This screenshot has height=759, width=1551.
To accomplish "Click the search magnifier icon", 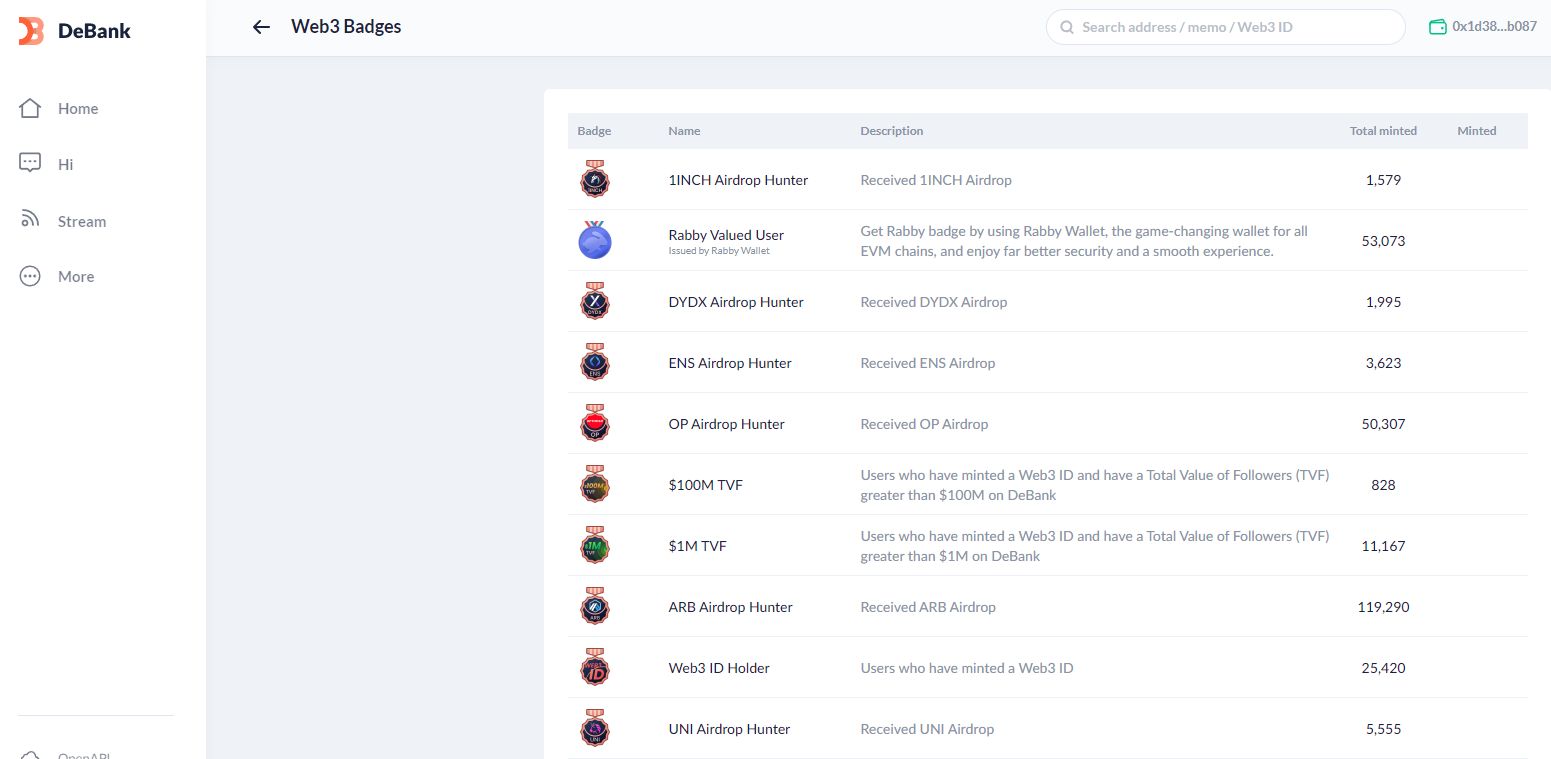I will [1067, 27].
